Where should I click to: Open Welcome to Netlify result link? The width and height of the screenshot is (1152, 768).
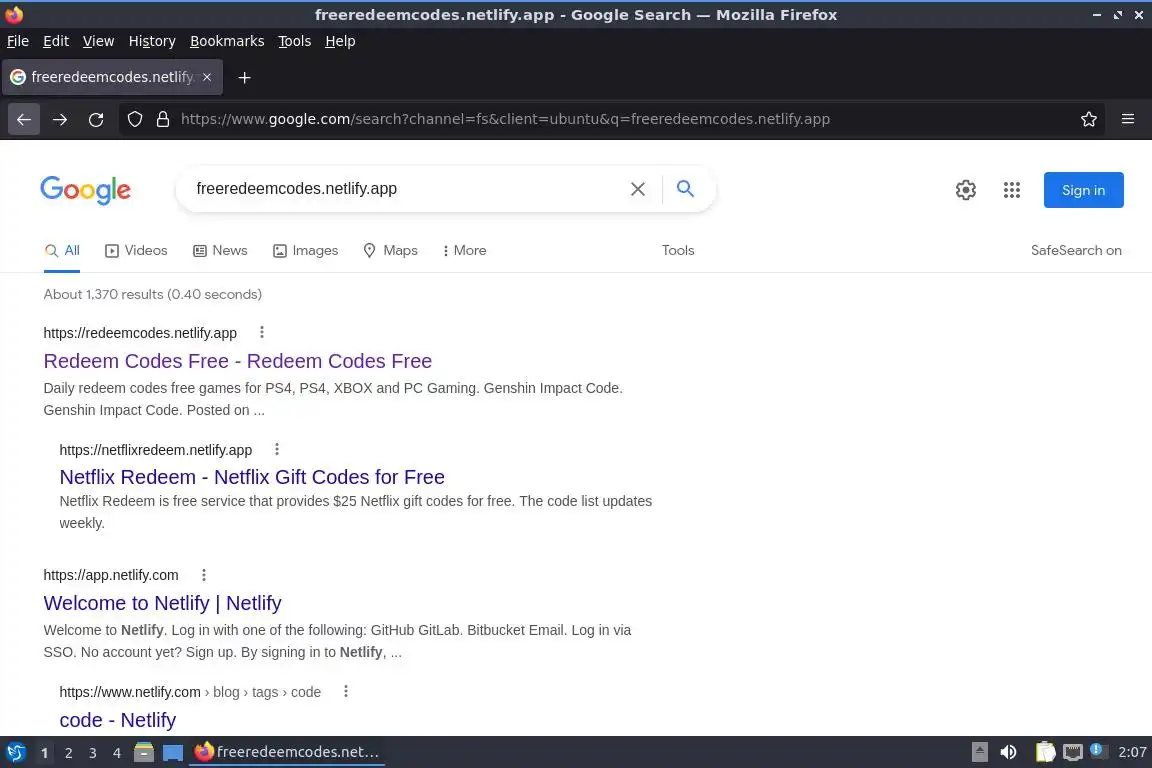pos(162,603)
